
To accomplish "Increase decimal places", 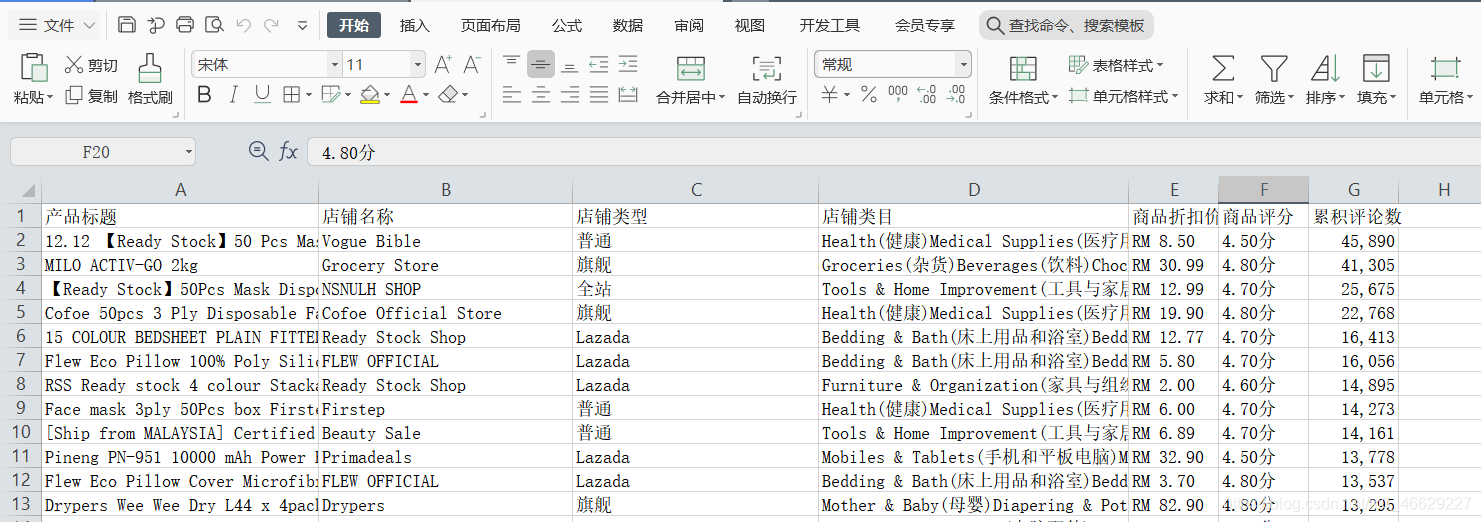I will (x=926, y=95).
